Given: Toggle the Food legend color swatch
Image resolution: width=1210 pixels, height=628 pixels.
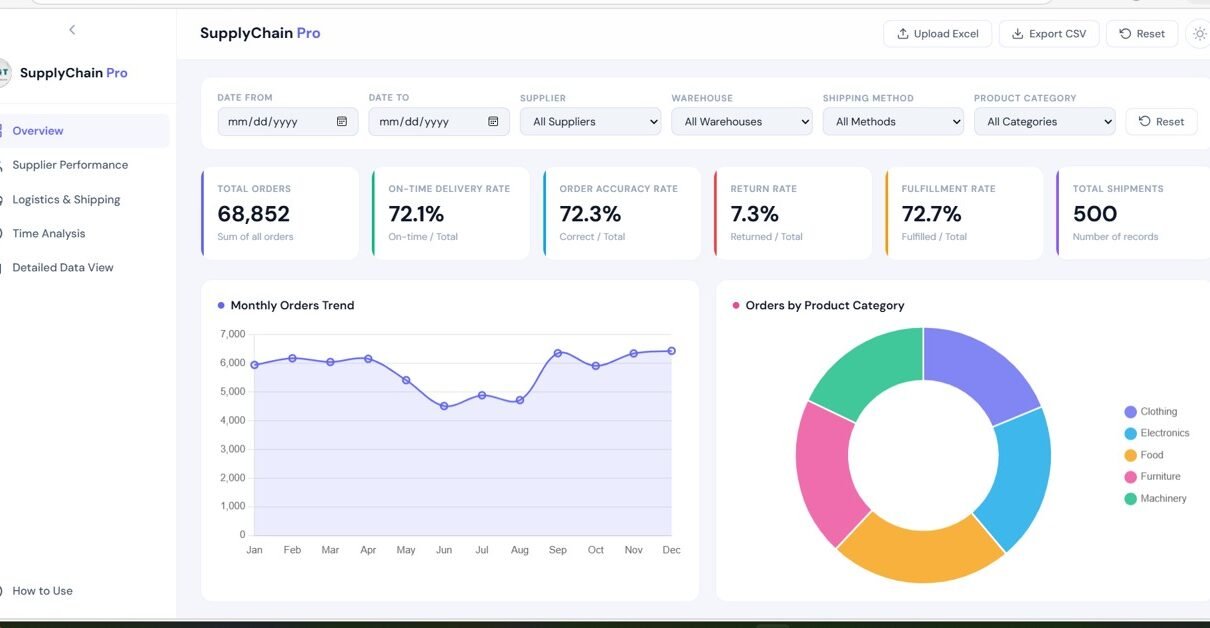Looking at the screenshot, I should [1130, 455].
